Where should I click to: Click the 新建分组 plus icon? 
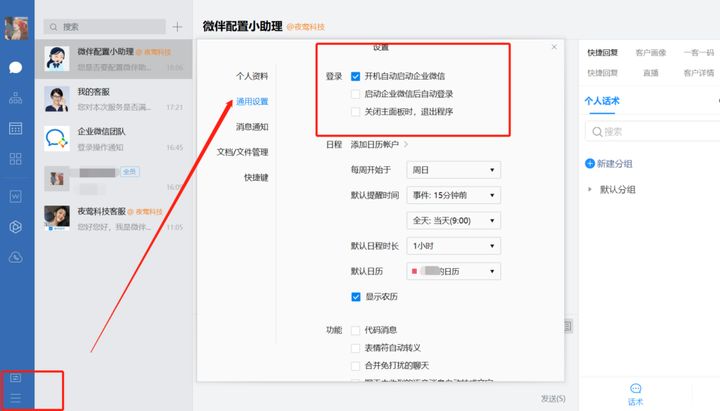coord(590,163)
